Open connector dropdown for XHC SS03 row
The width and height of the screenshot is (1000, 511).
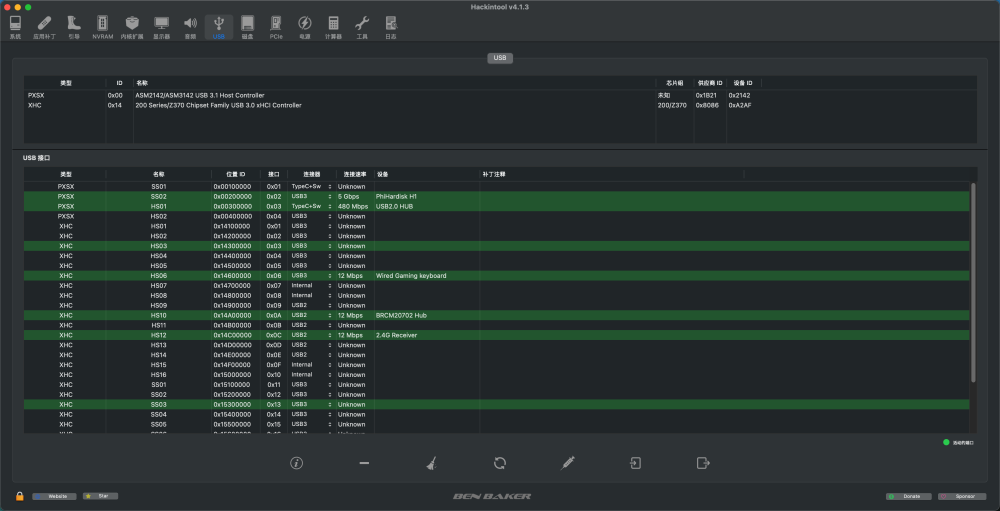coord(311,404)
